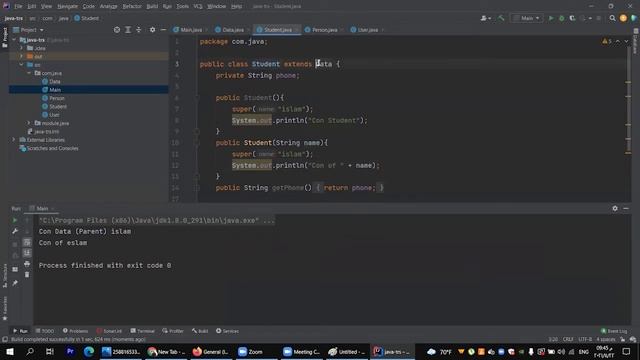Open Main run configuration dropdown

click(527, 18)
